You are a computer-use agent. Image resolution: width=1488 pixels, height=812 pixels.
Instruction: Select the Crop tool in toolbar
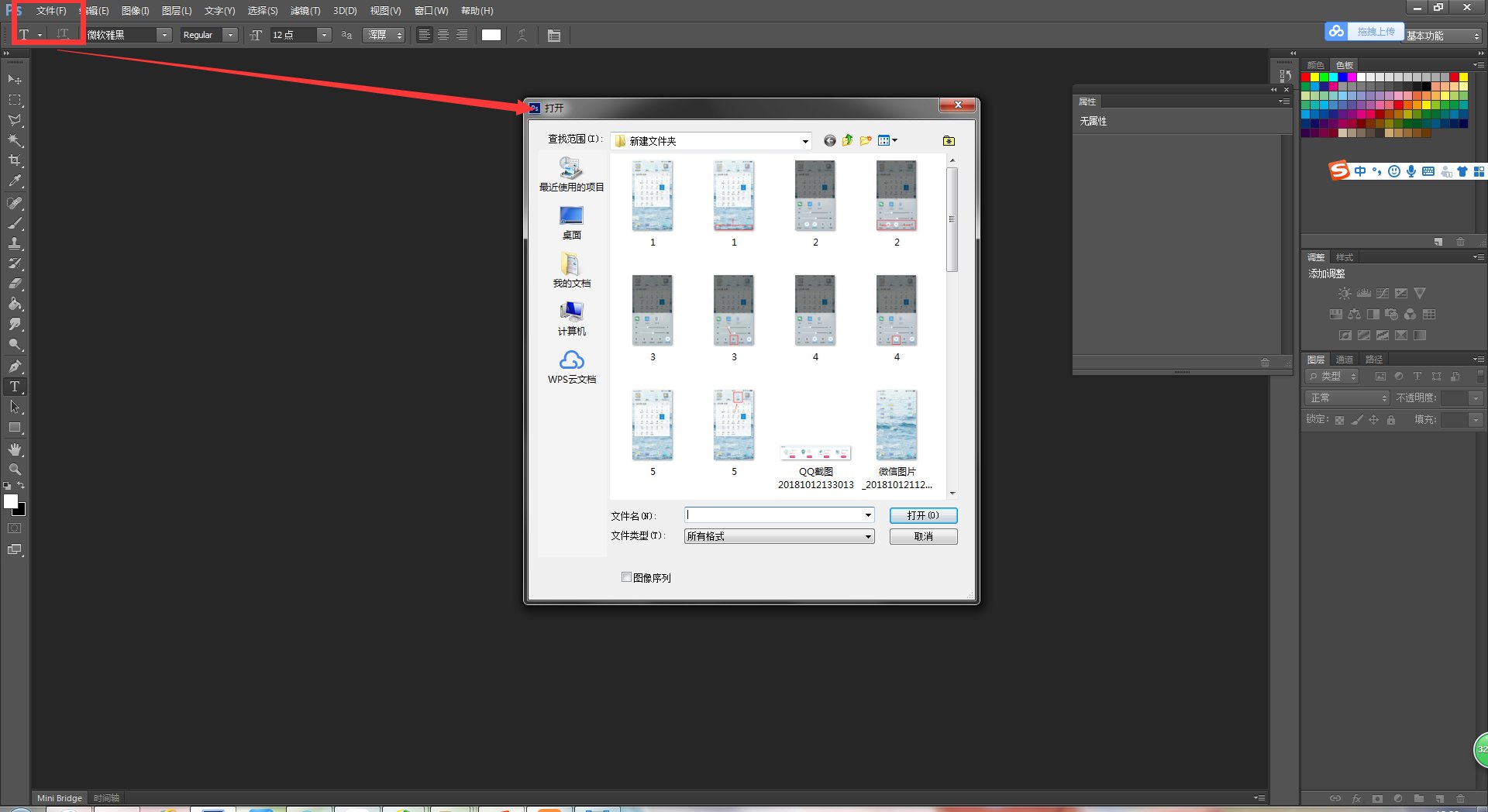(x=15, y=160)
